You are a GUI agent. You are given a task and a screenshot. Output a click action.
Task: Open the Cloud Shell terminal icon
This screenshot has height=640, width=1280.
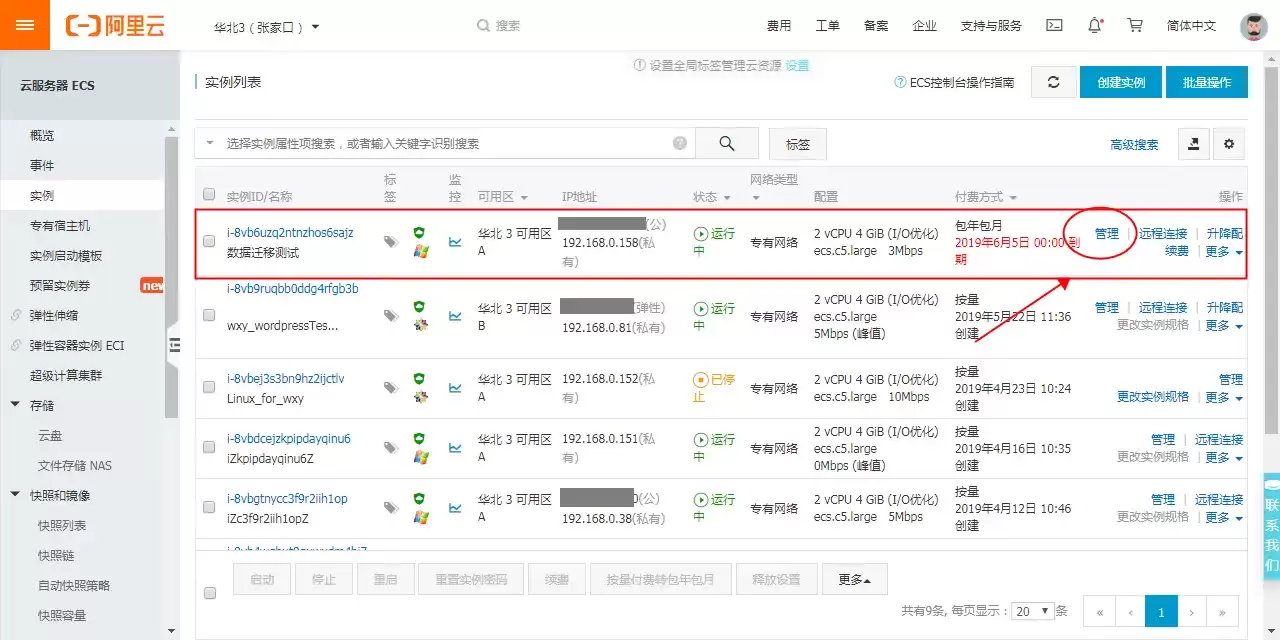[x=1054, y=25]
